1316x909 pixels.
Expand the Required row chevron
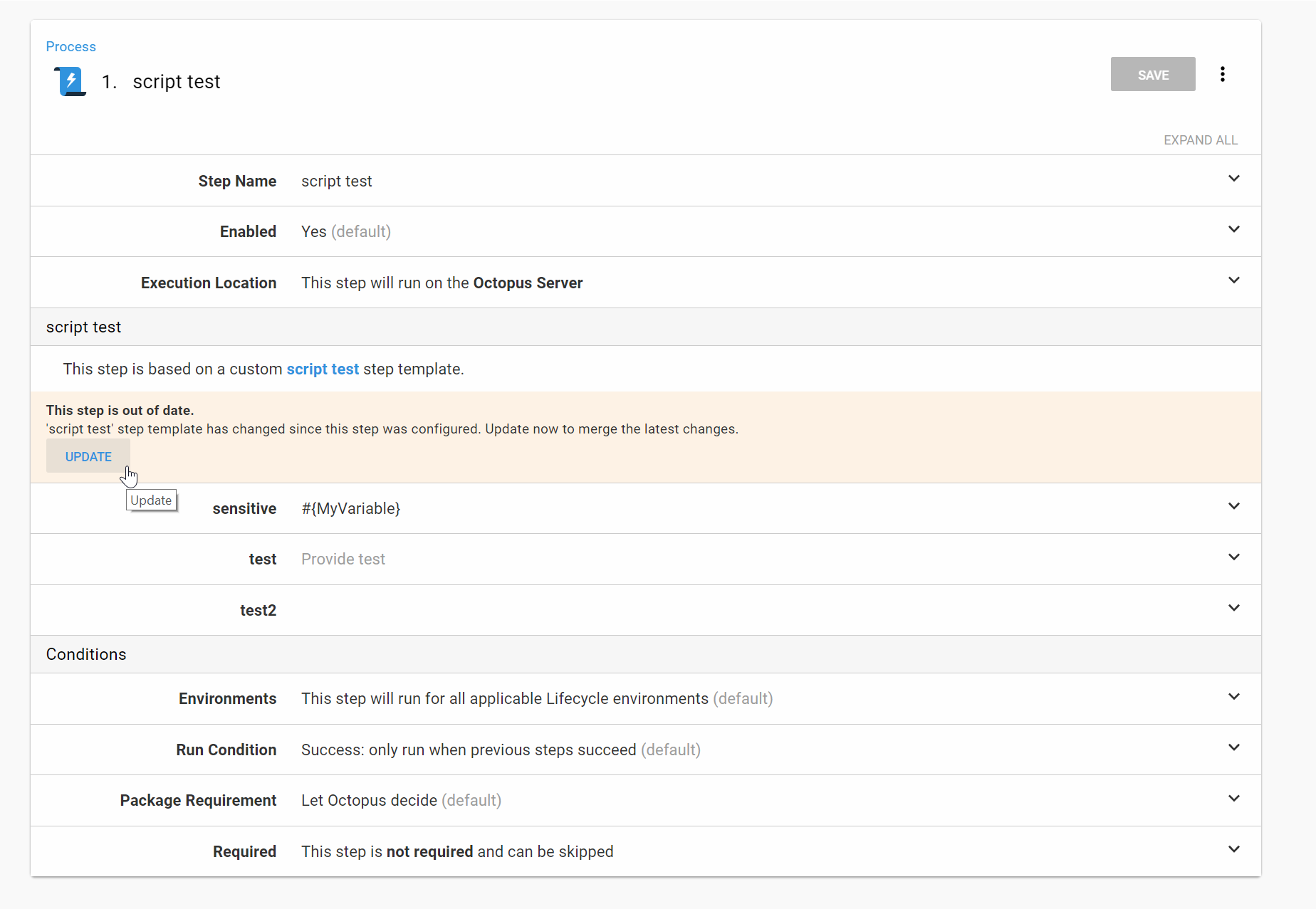pyautogui.click(x=1234, y=849)
